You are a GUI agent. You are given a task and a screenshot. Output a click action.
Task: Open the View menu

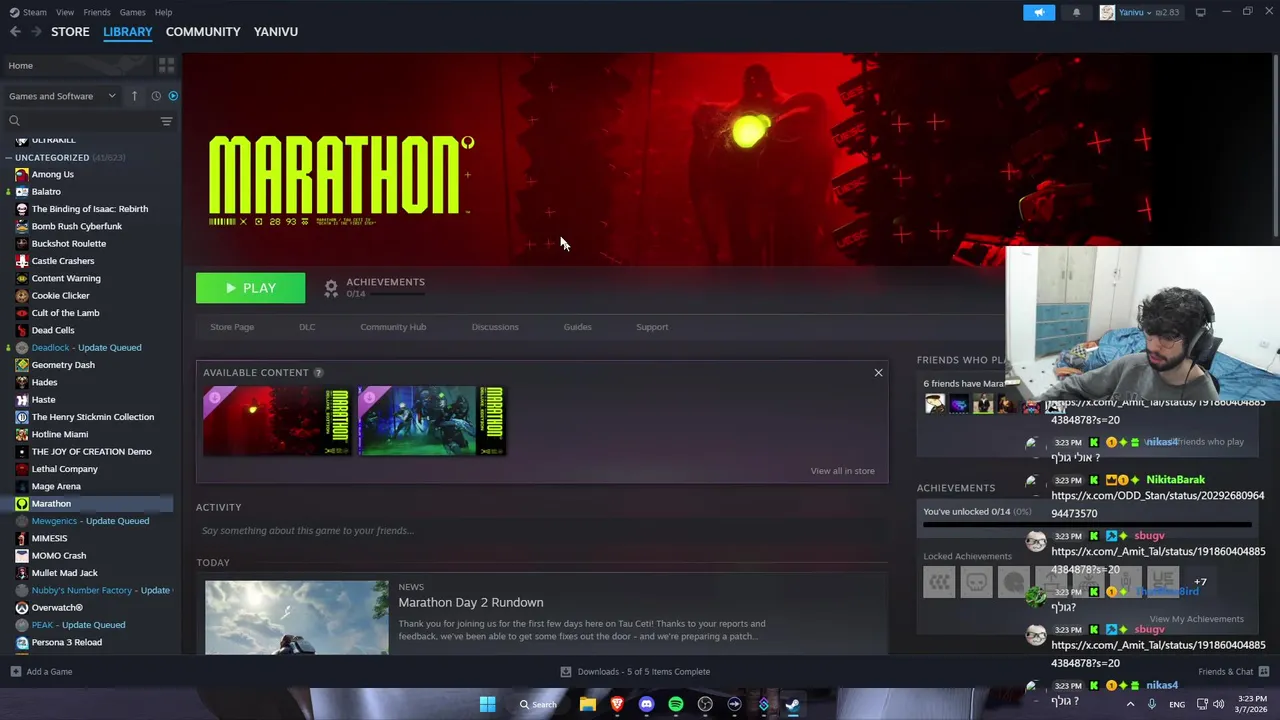tap(65, 12)
